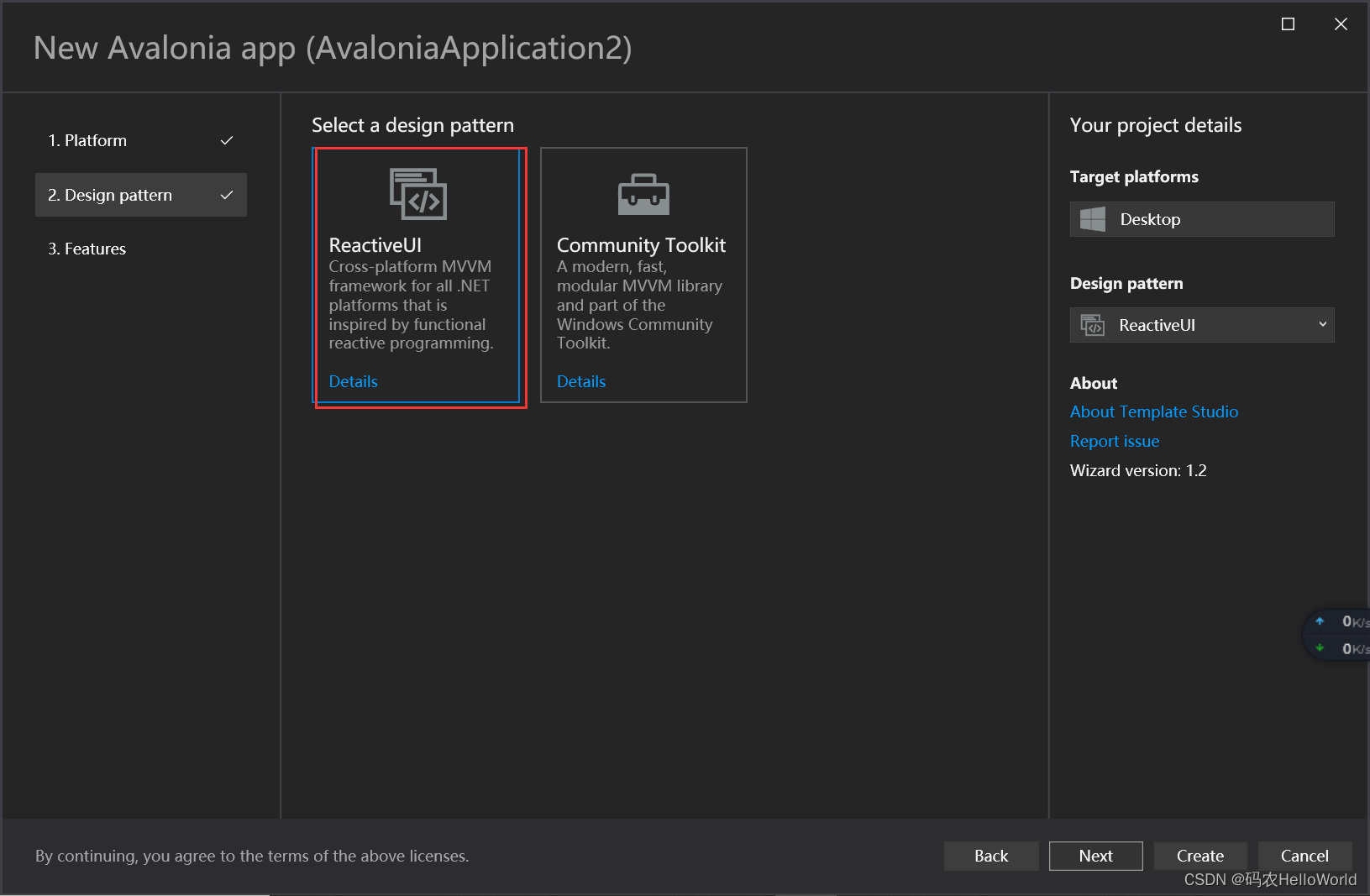The width and height of the screenshot is (1370, 896).
Task: Open the Design pattern dropdown
Action: 1201,325
